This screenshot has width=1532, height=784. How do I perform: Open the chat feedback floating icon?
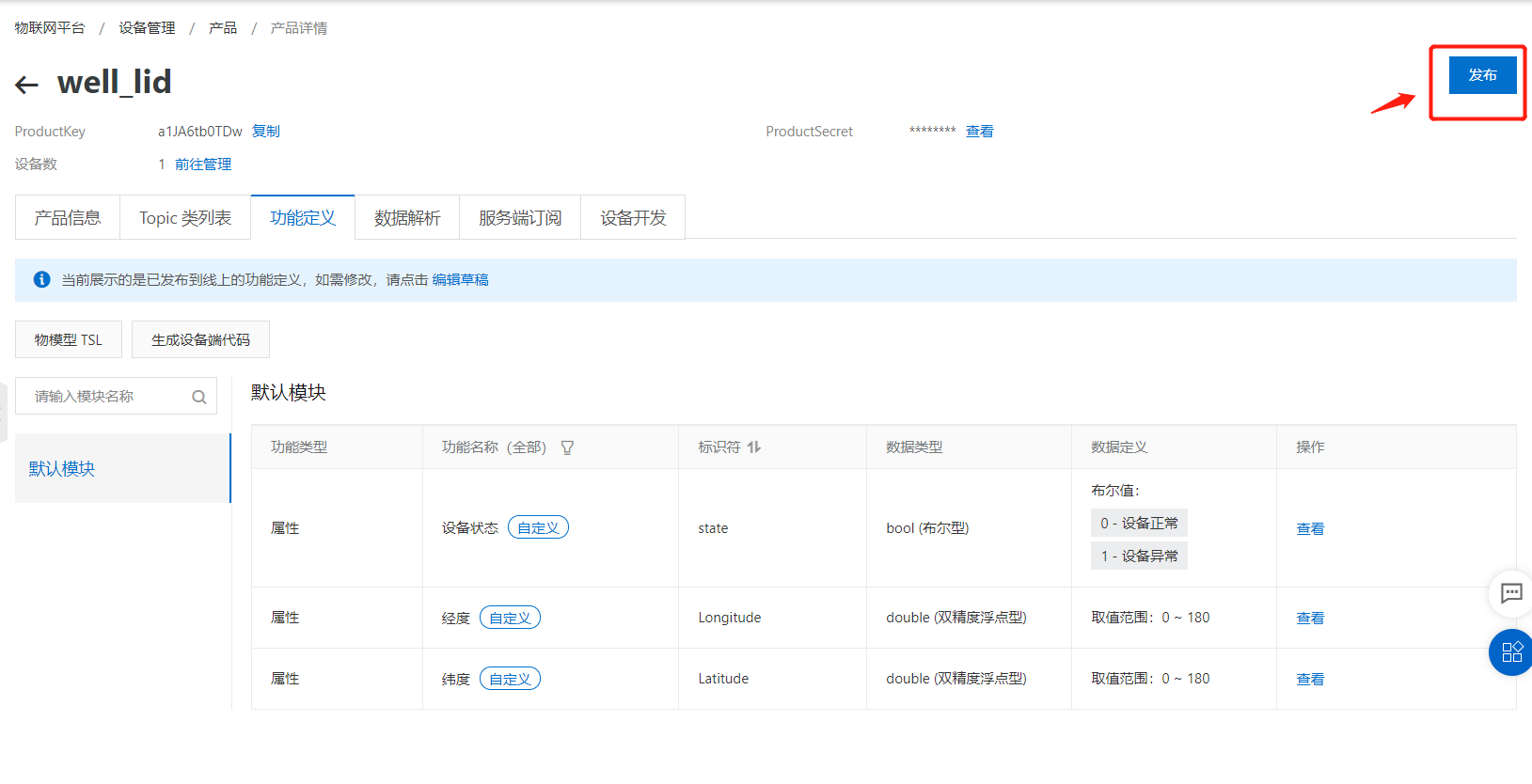(1511, 593)
